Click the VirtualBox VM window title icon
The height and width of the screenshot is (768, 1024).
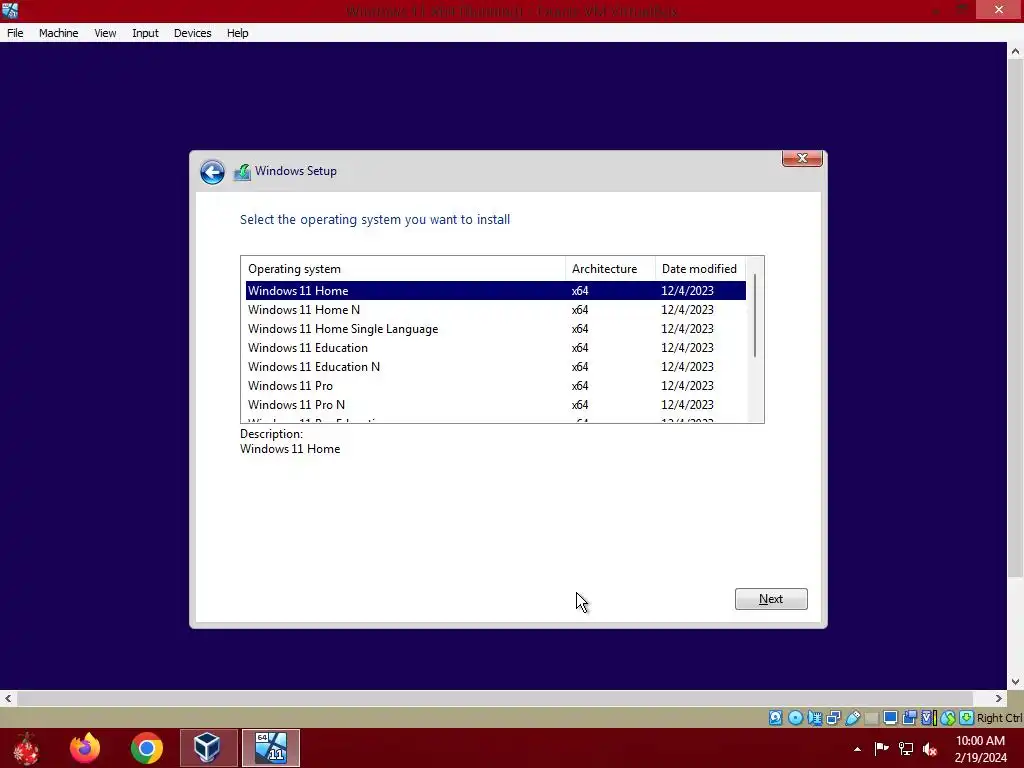(10, 10)
